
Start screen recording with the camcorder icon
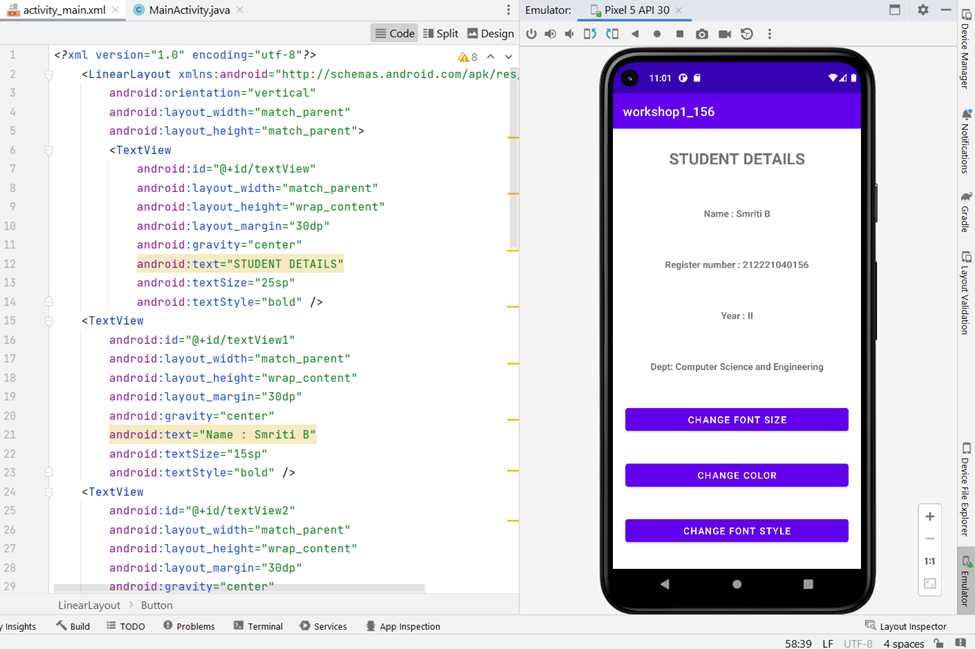pyautogui.click(x=726, y=33)
